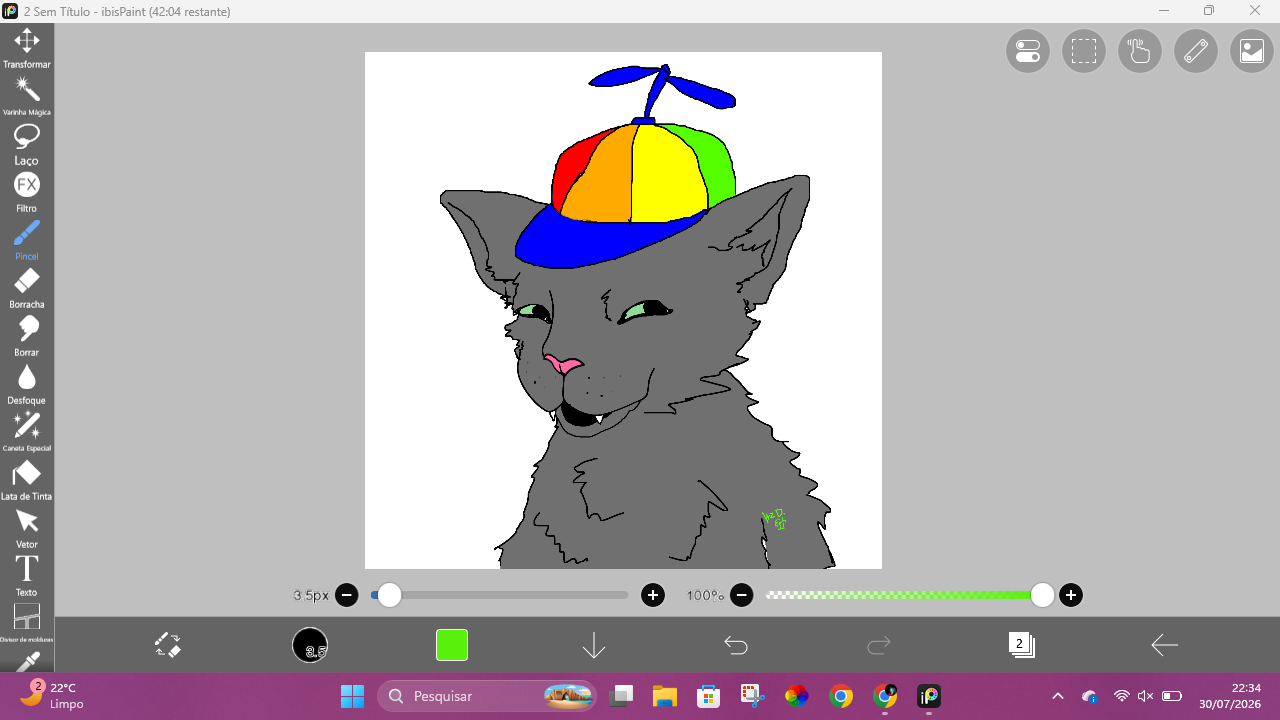The width and height of the screenshot is (1280, 720).
Task: Select the Pincel brush tool
Action: (27, 239)
